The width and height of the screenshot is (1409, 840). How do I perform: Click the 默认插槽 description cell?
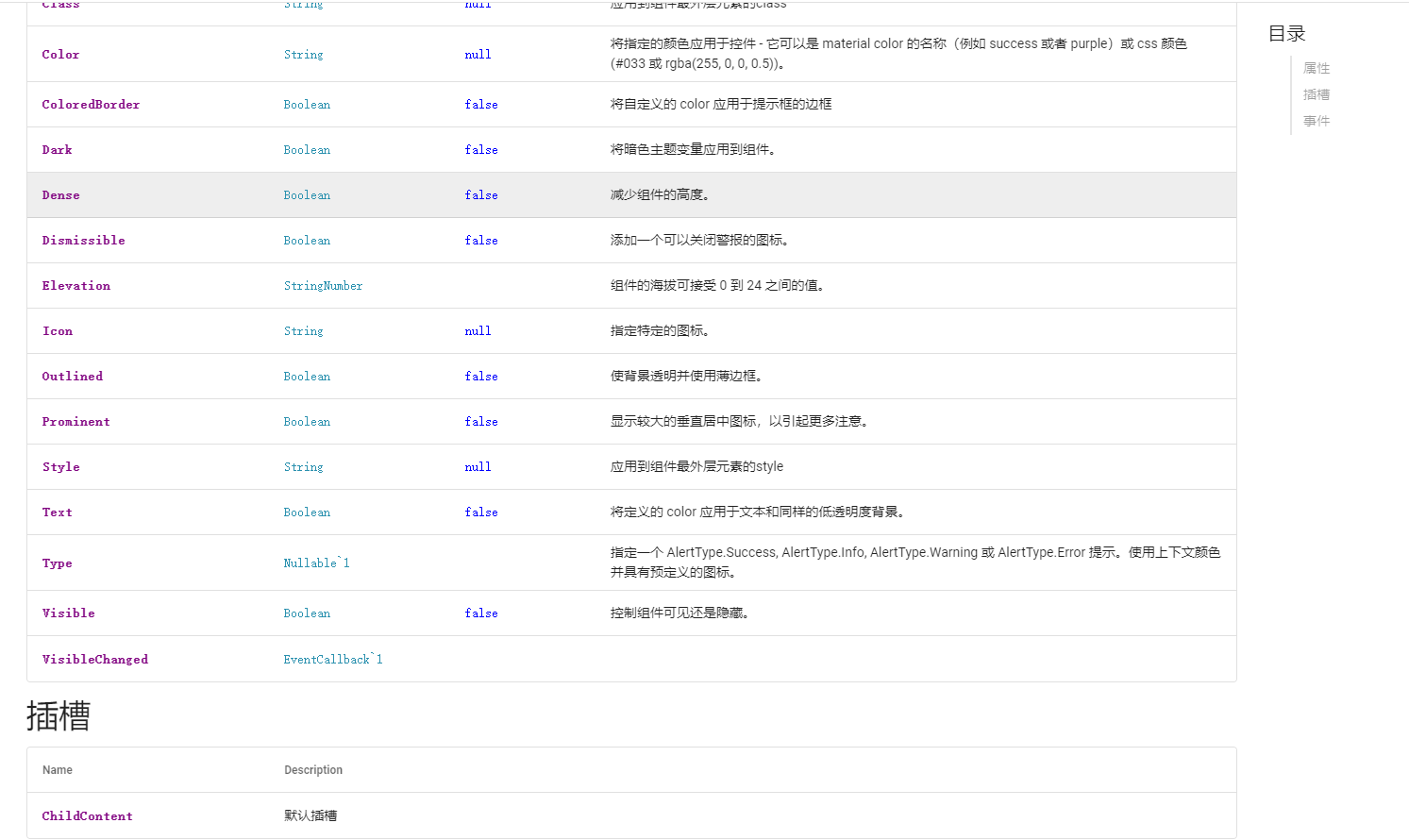click(x=310, y=815)
